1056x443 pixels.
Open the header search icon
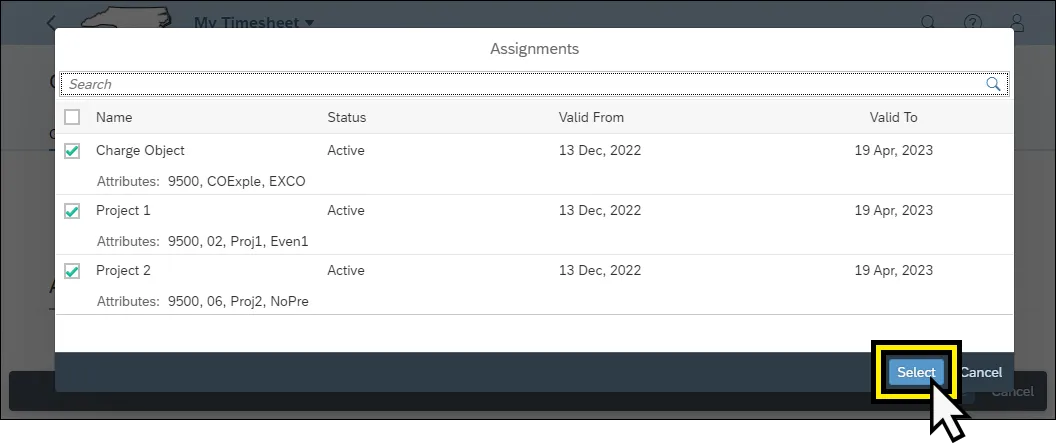pyautogui.click(x=928, y=22)
